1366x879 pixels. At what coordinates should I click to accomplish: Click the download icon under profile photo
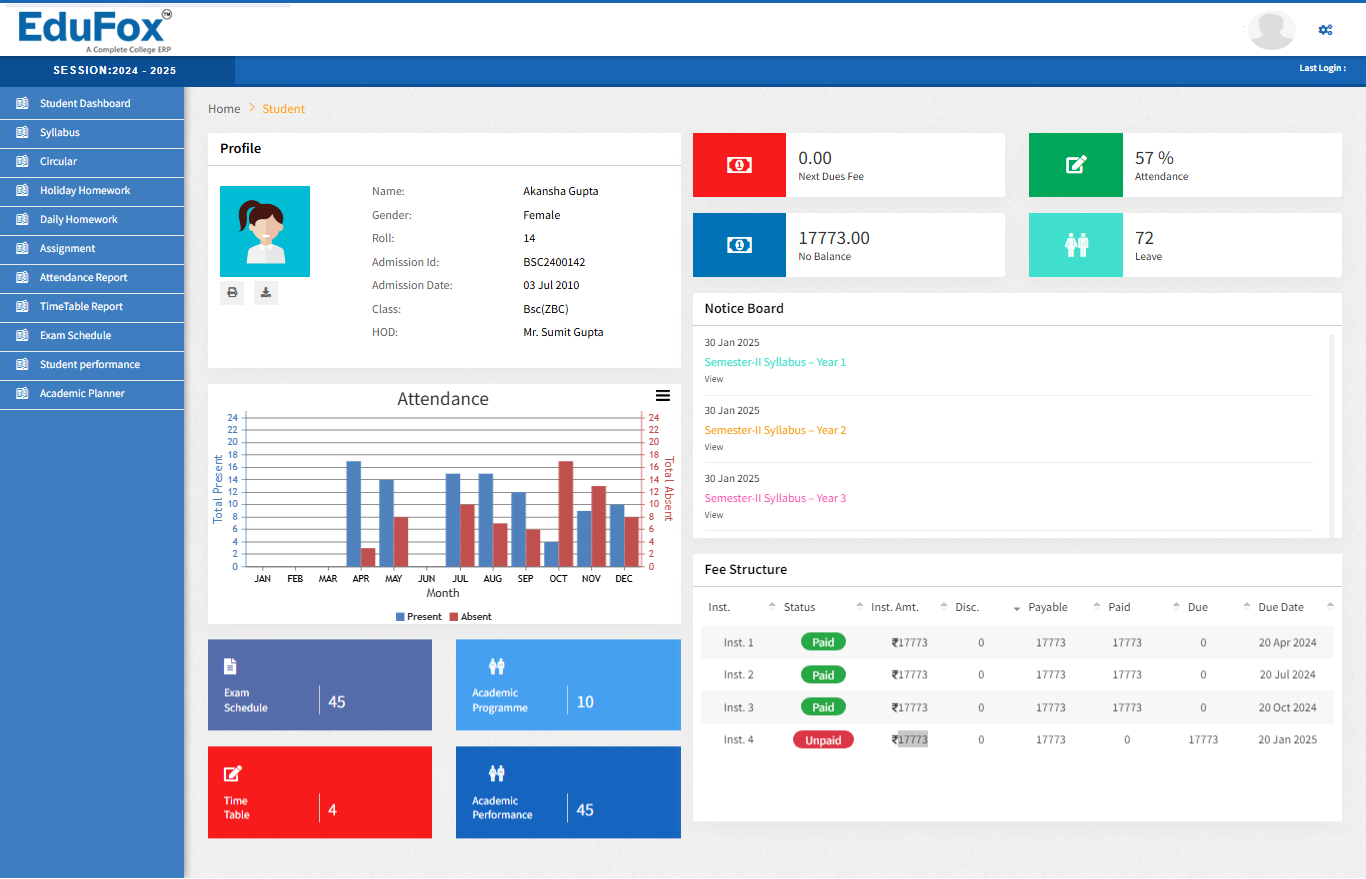(266, 292)
